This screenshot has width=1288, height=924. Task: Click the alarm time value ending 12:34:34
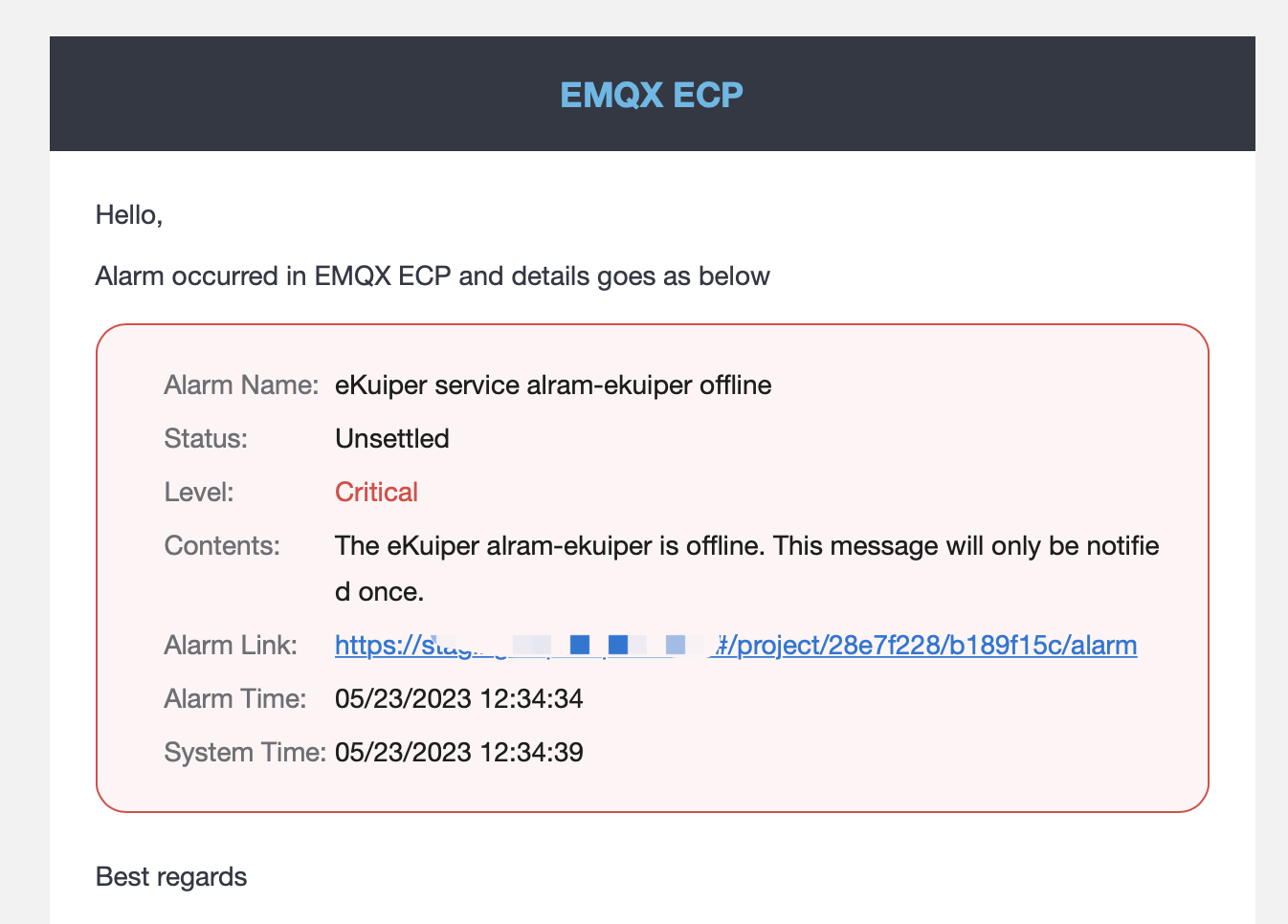click(x=459, y=699)
